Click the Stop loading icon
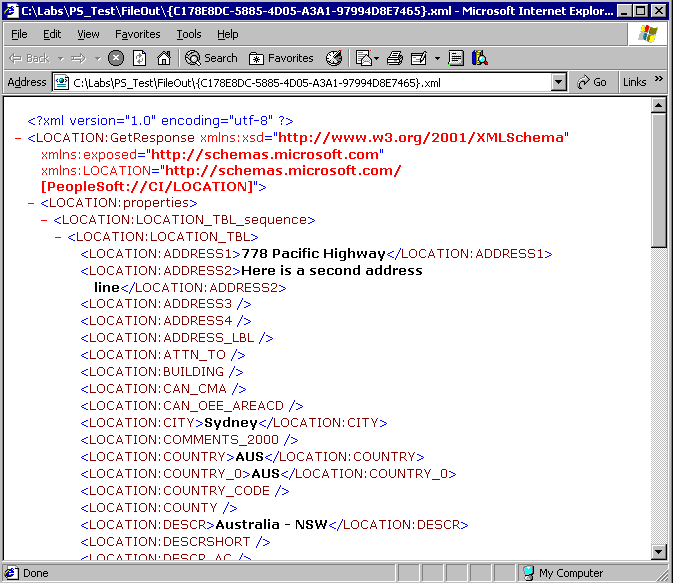 [116, 58]
